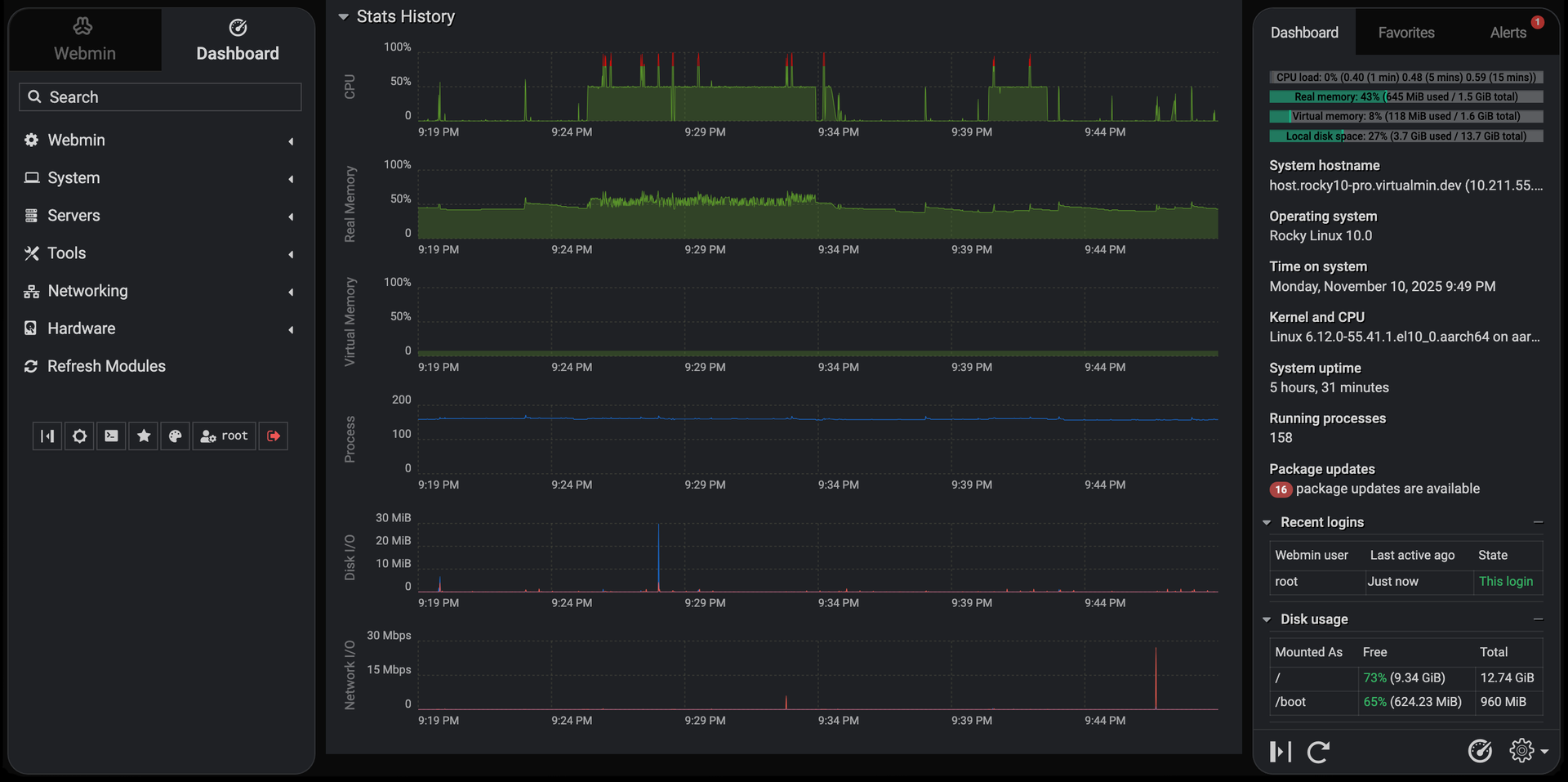This screenshot has width=1568, height=782.
Task: Expand the Servers menu category
Action: 159,216
